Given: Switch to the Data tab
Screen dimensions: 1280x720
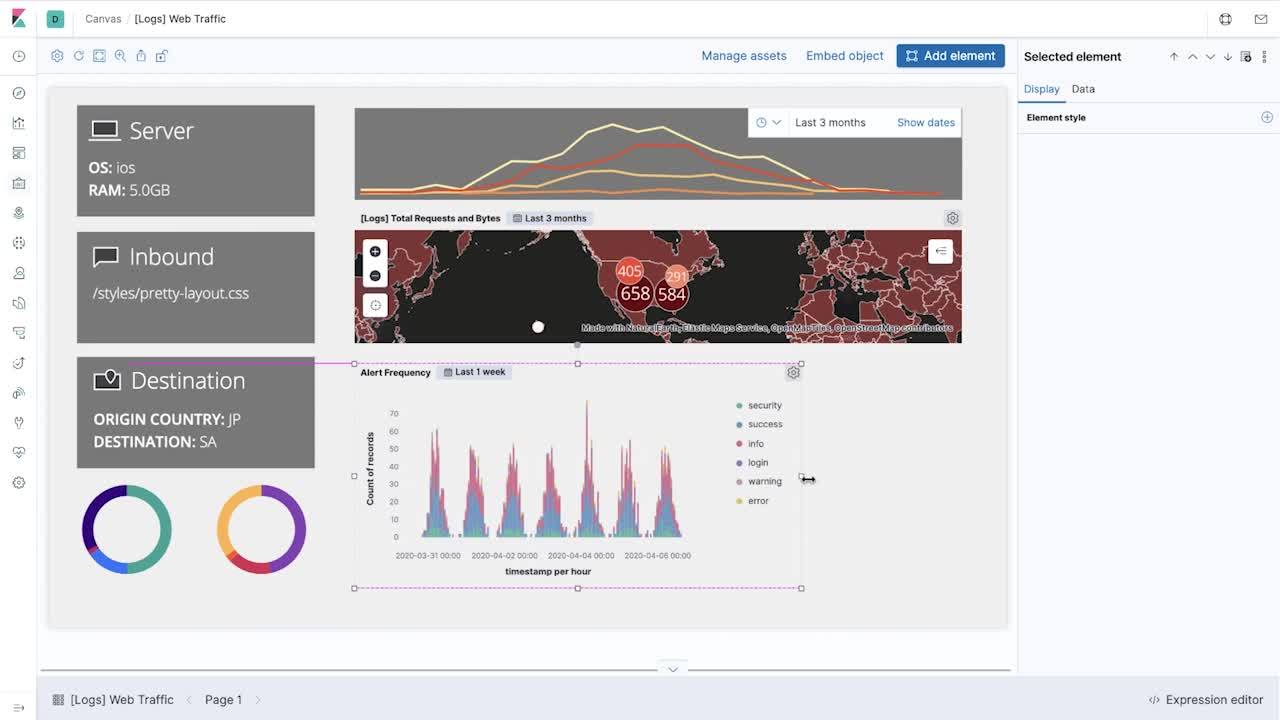Looking at the screenshot, I should 1083,89.
